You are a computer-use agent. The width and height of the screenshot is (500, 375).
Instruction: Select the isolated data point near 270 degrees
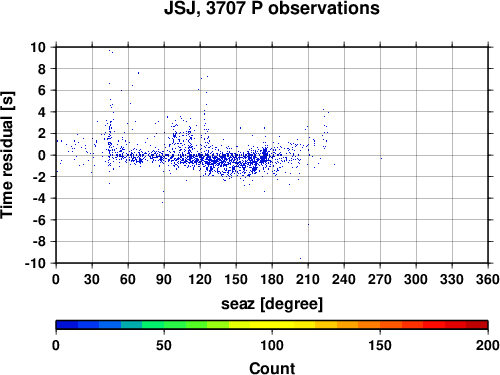(381, 159)
